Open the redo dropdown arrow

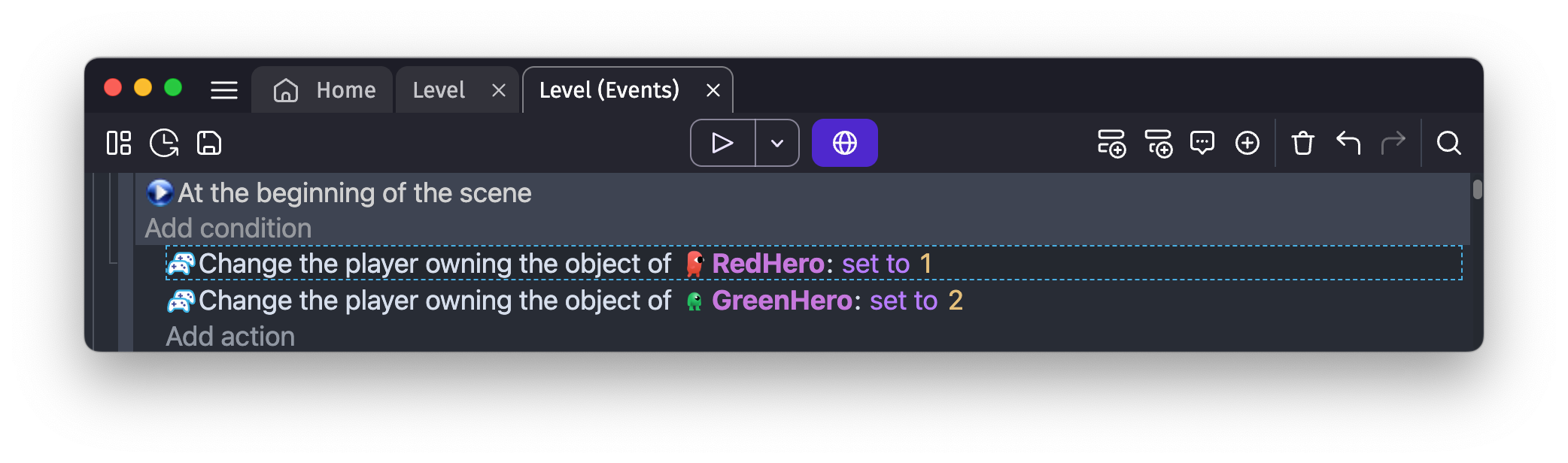tap(1393, 143)
